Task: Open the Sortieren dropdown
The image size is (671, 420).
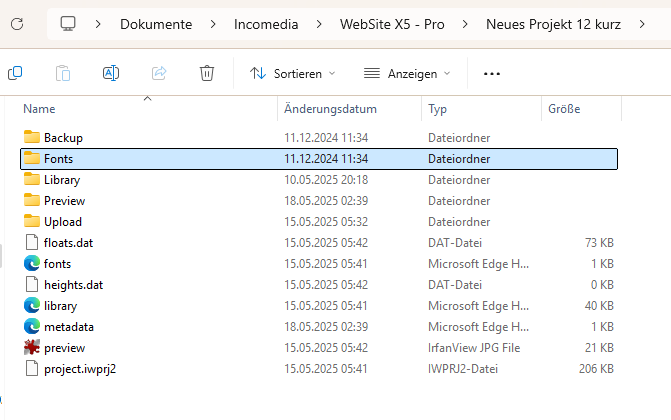Action: point(292,74)
